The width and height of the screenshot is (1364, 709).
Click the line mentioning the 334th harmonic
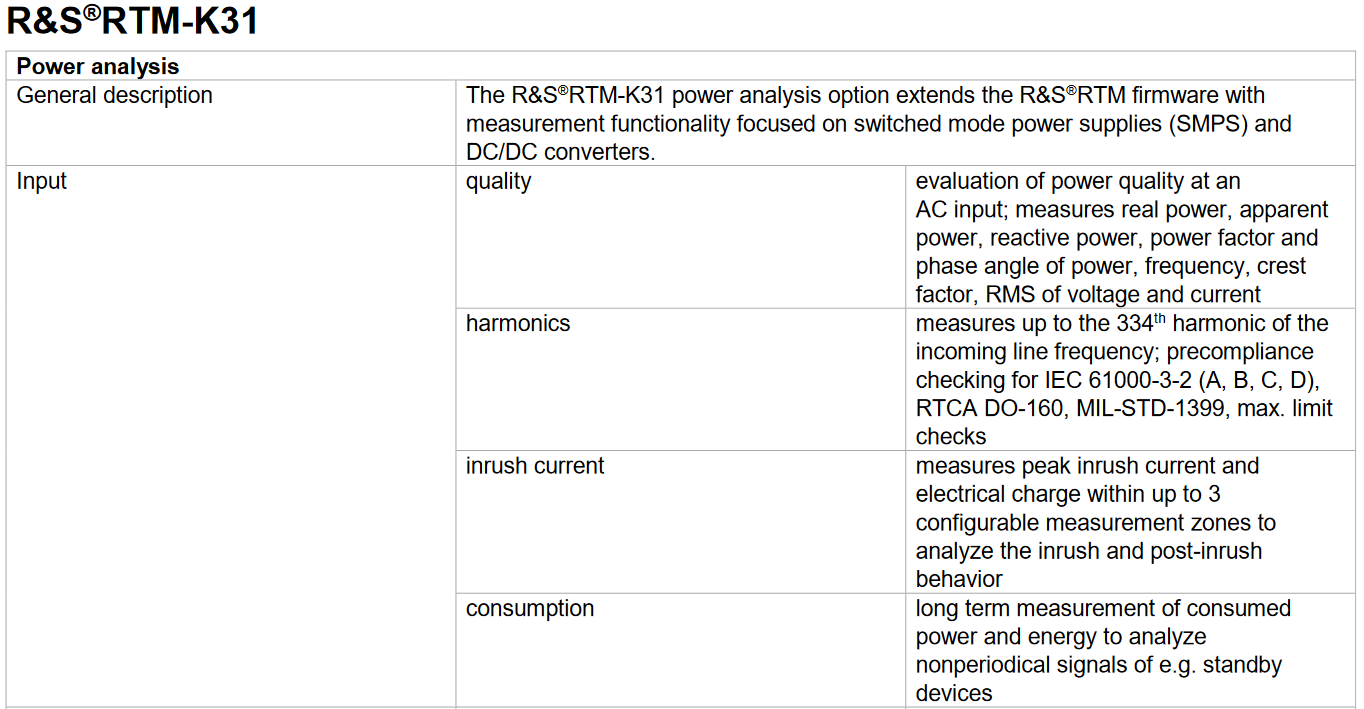(1122, 324)
